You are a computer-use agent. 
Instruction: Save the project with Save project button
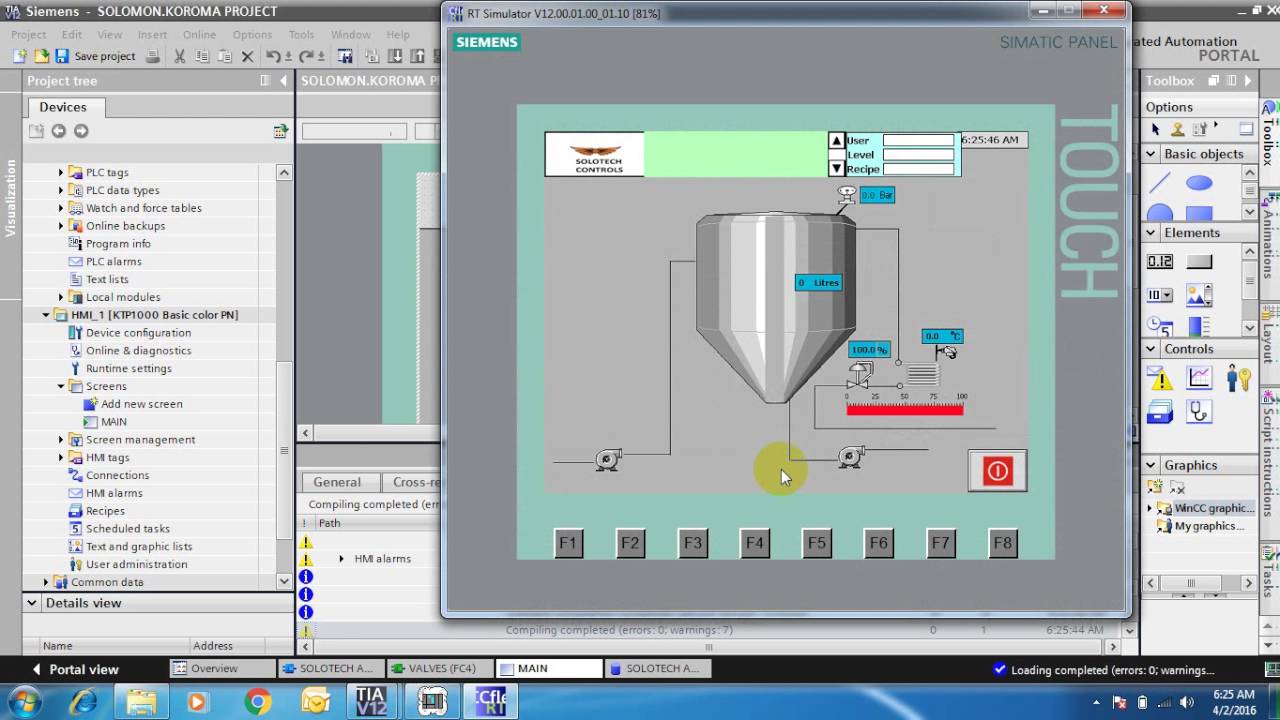(x=95, y=56)
